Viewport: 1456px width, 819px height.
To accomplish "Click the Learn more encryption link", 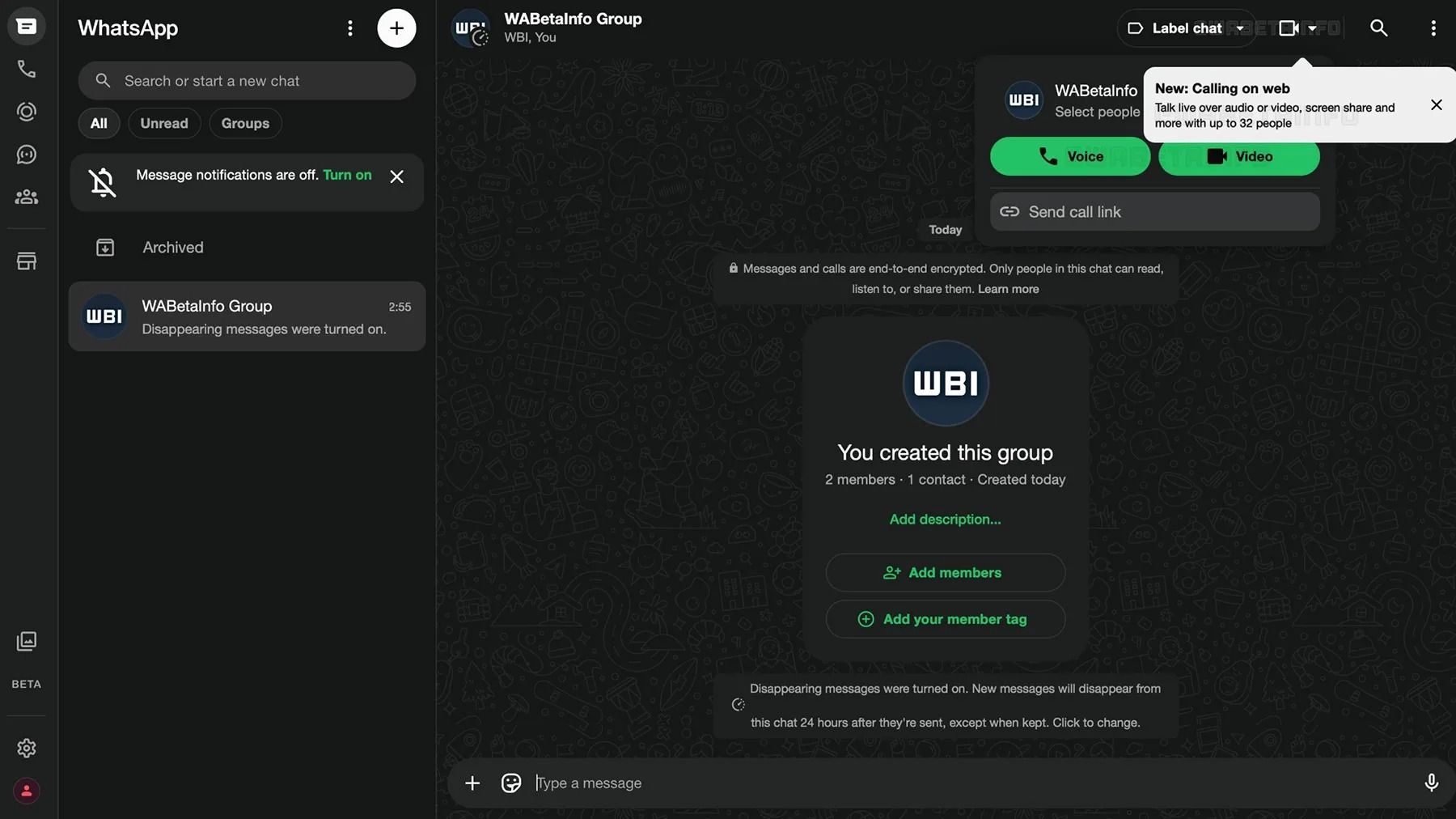I will click(1008, 289).
